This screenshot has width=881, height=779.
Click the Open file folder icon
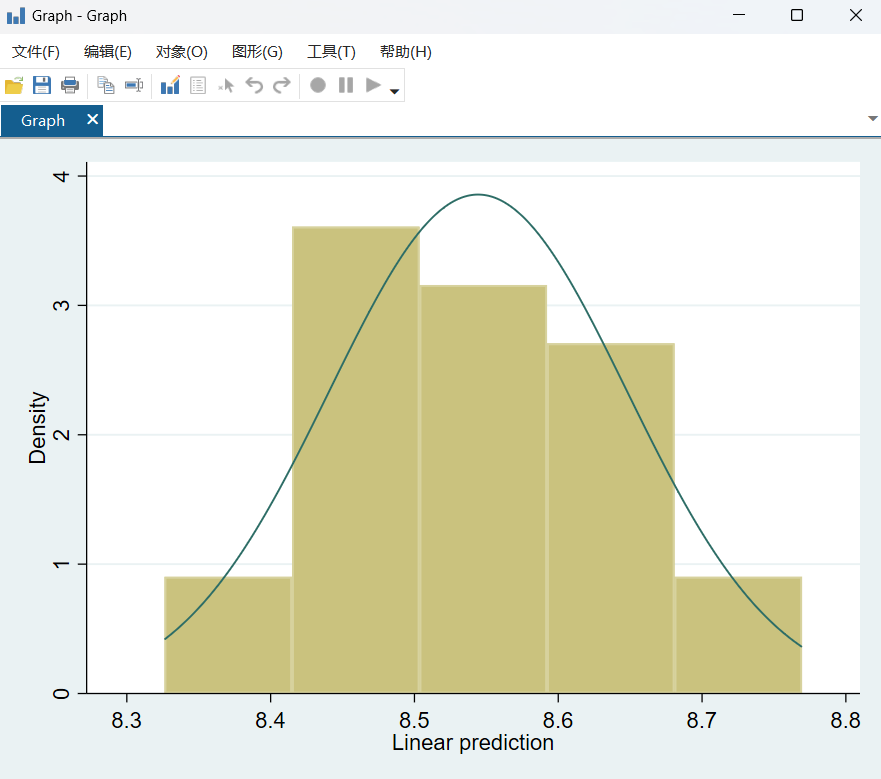(x=14, y=86)
